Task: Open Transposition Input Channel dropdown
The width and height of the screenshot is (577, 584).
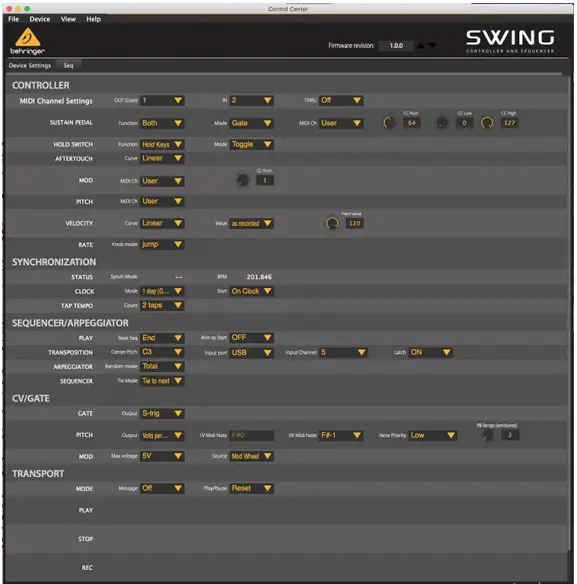Action: point(343,352)
